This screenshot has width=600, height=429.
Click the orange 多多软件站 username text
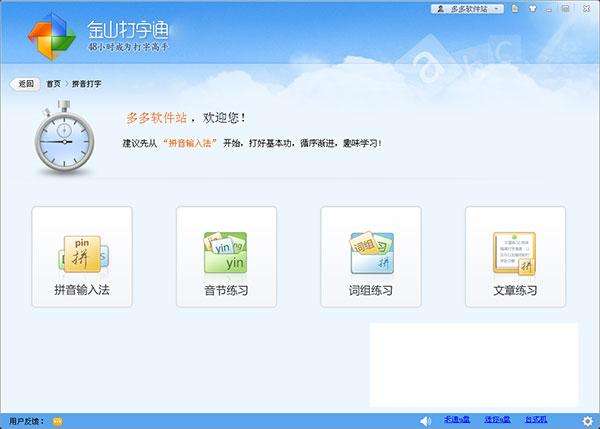157,118
